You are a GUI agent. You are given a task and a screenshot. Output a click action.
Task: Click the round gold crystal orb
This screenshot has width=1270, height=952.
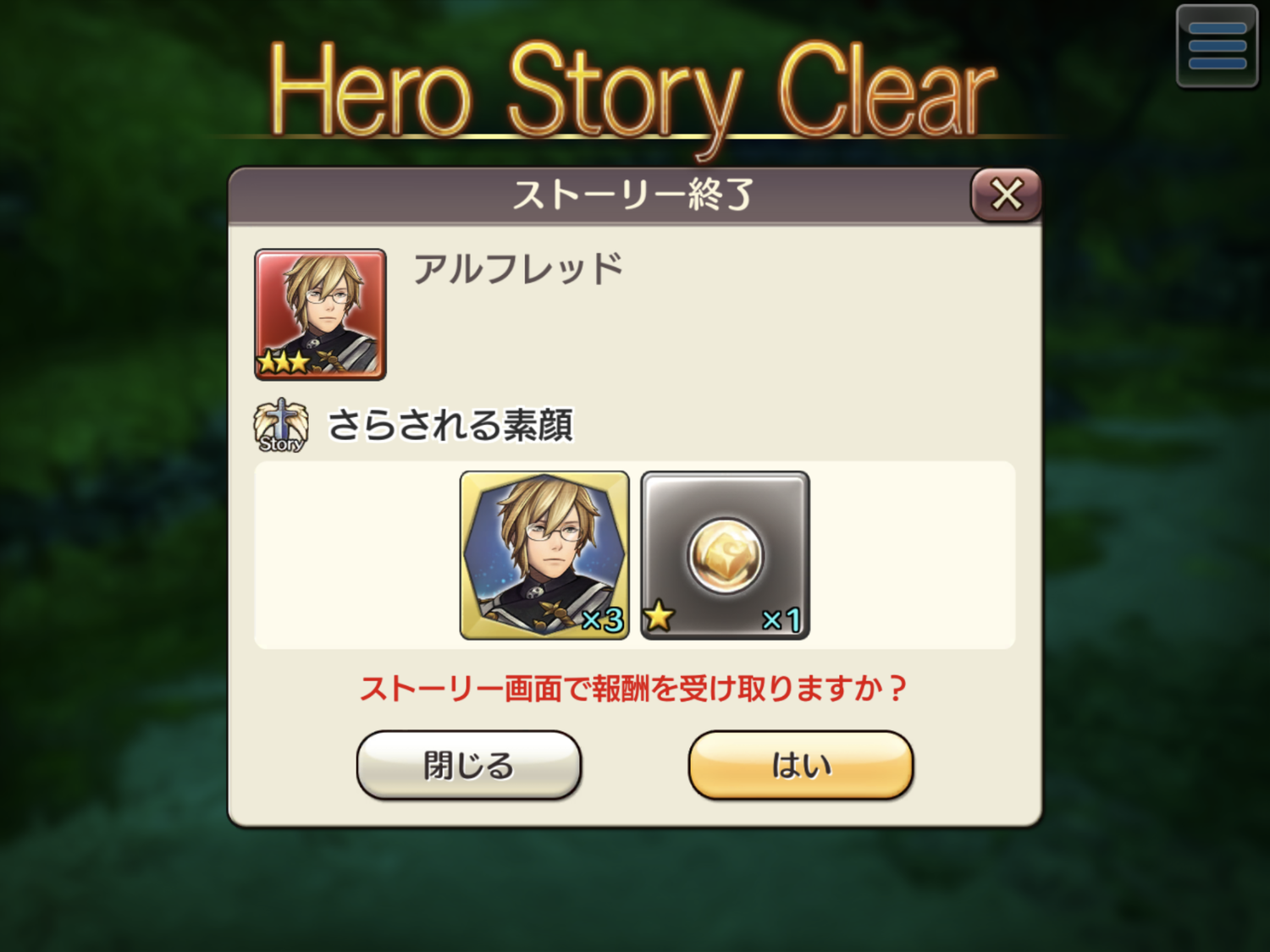coord(725,555)
